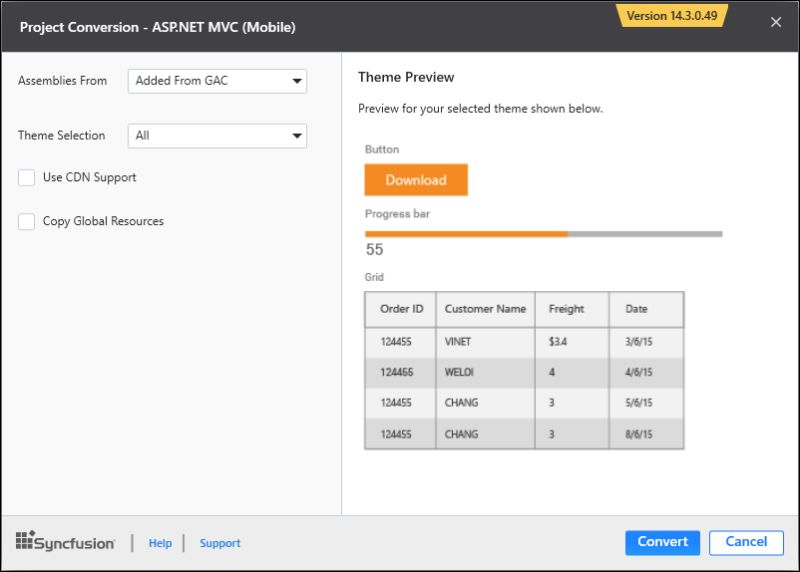Click the Date column header
The height and width of the screenshot is (572, 800).
click(646, 309)
